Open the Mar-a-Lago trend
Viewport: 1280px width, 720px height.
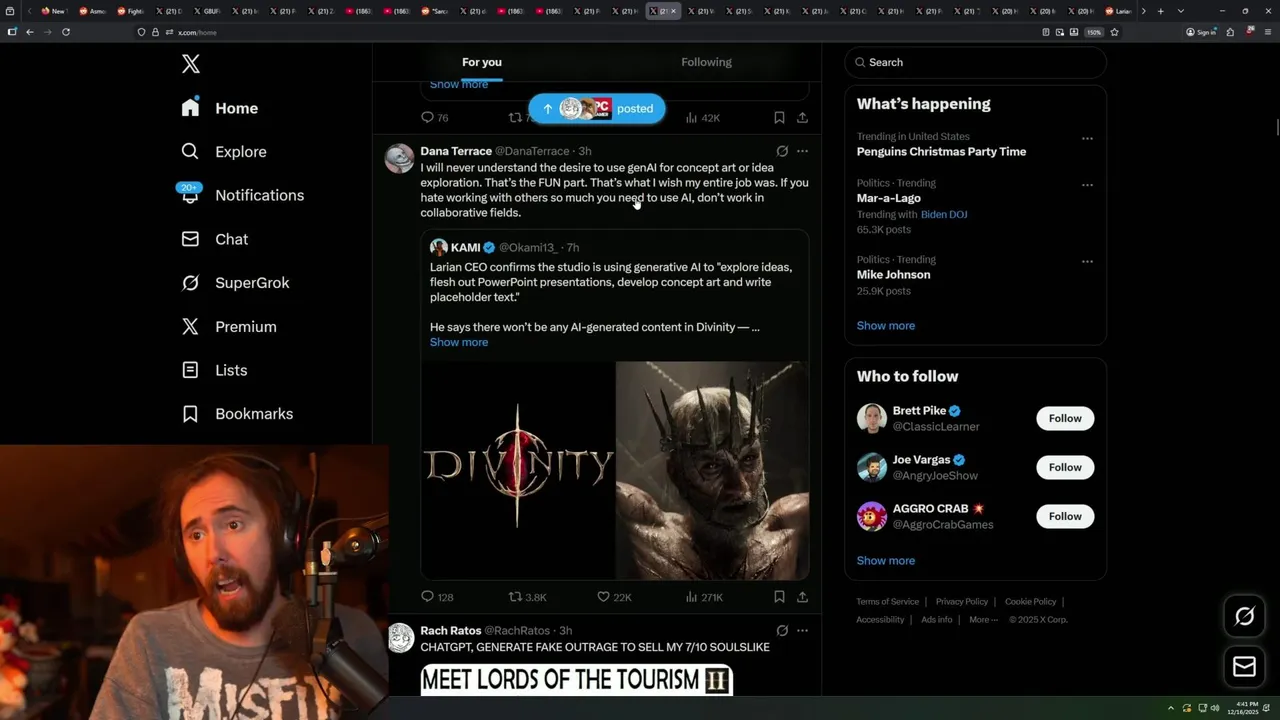click(x=888, y=198)
